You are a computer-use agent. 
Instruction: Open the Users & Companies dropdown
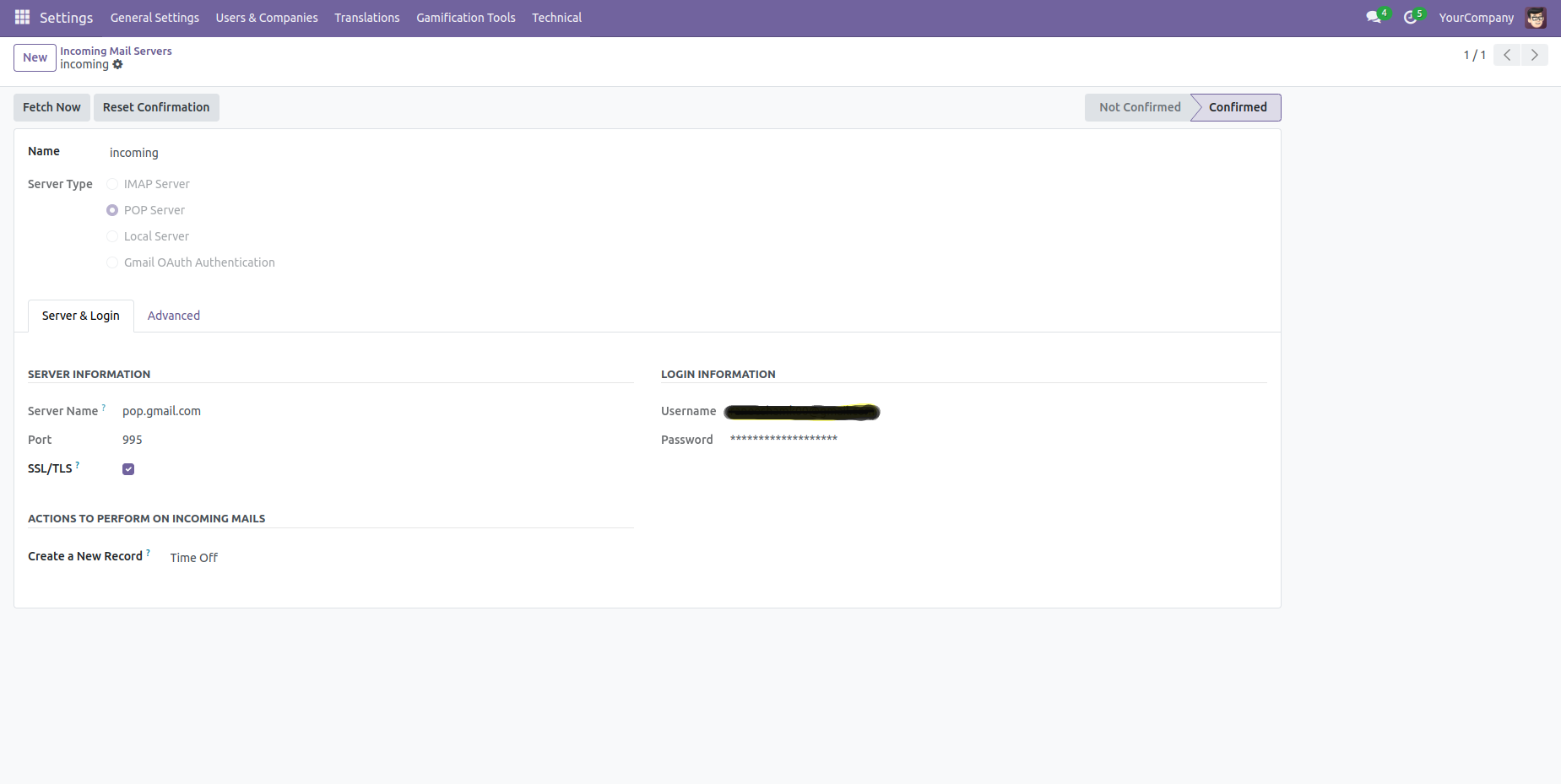point(267,18)
